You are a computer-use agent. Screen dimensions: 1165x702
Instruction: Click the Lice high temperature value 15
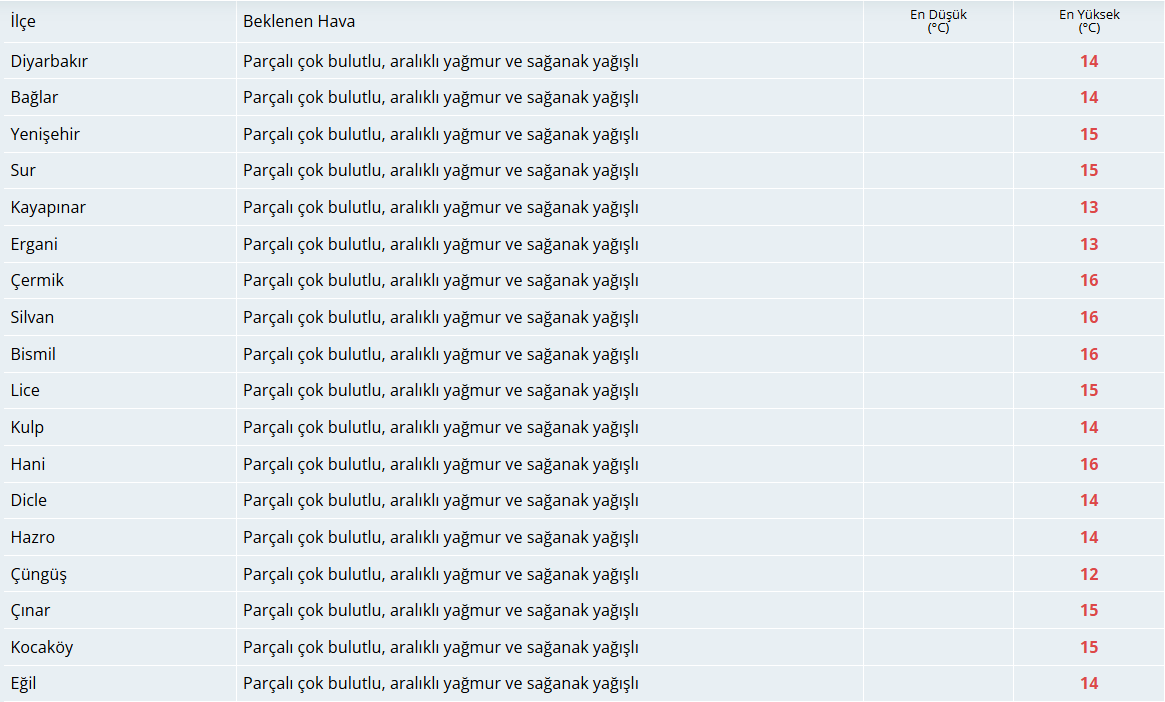pos(1089,391)
